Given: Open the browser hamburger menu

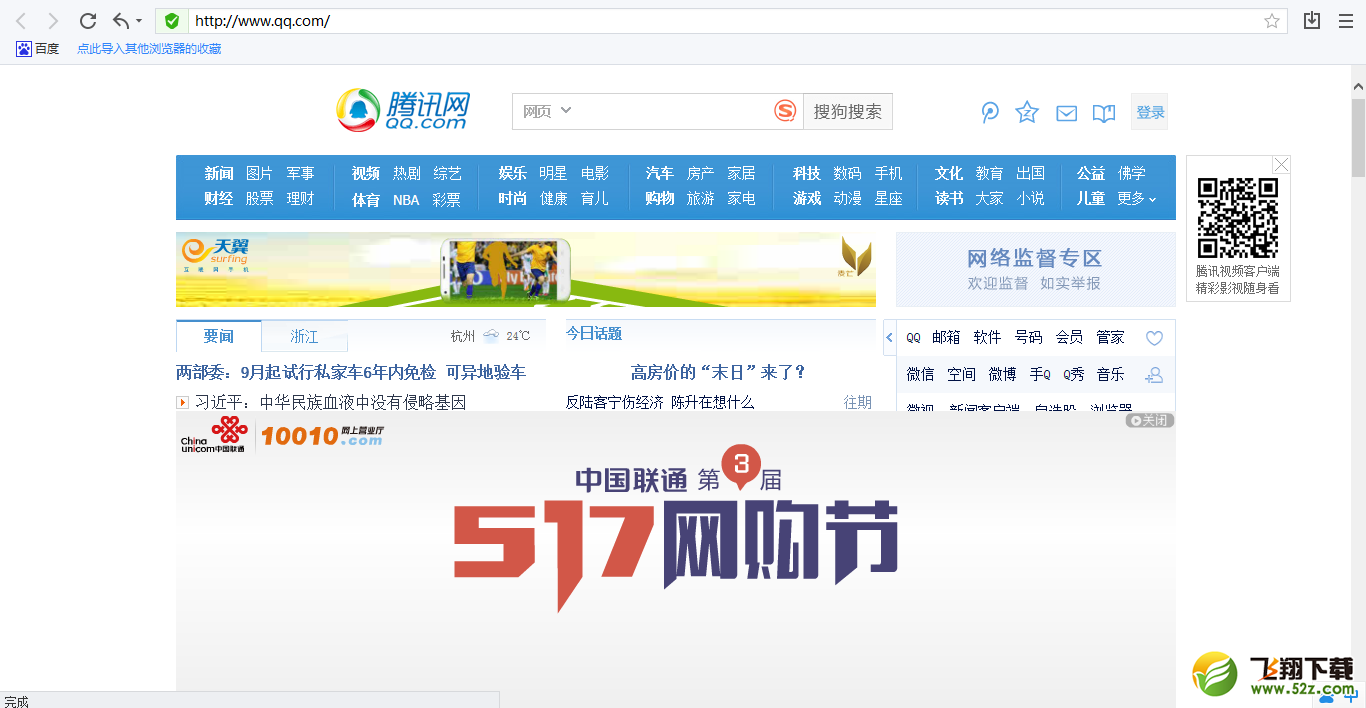Looking at the screenshot, I should [1346, 21].
